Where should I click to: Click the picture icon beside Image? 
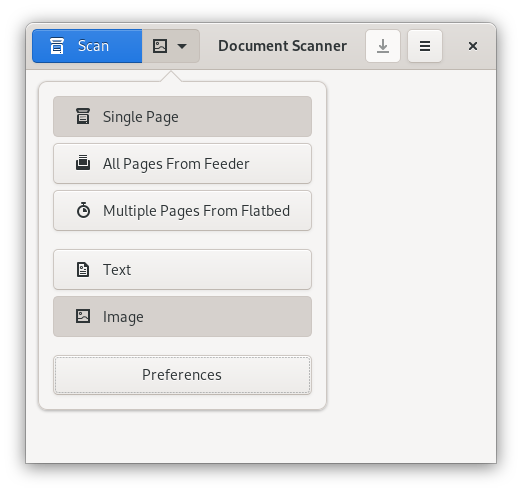pos(83,316)
